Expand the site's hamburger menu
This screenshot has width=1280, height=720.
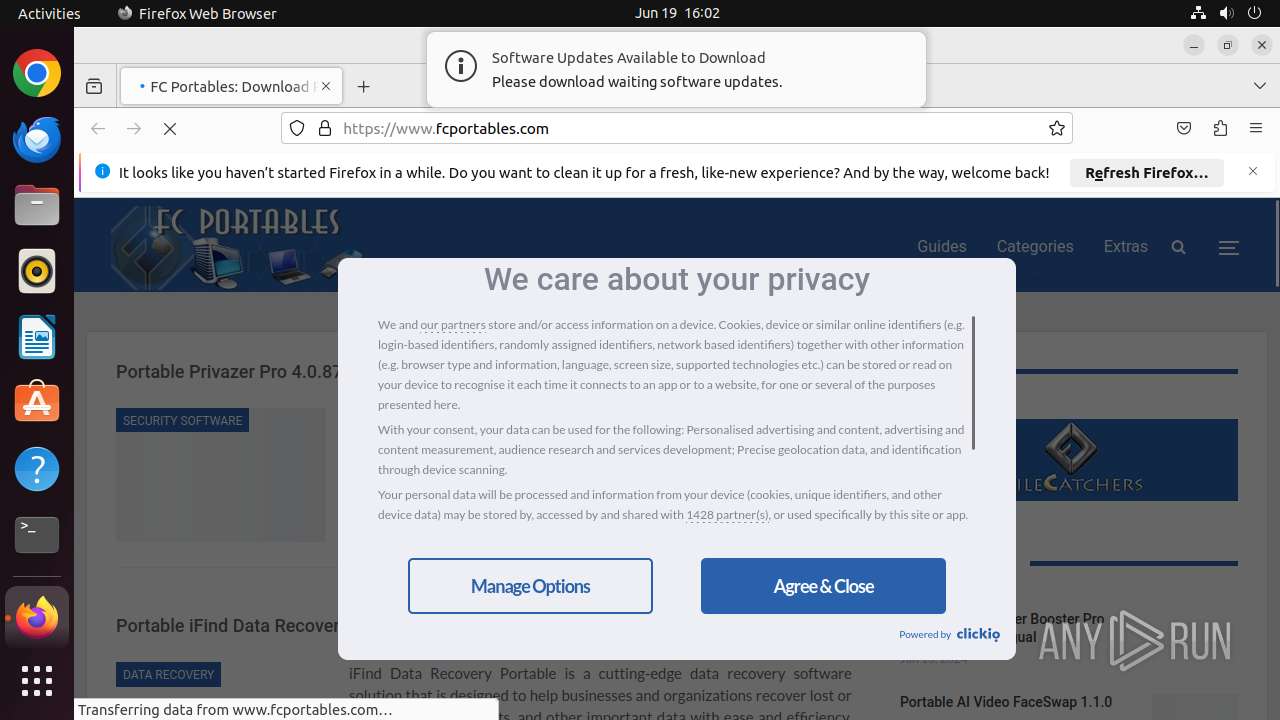pyautogui.click(x=1229, y=247)
